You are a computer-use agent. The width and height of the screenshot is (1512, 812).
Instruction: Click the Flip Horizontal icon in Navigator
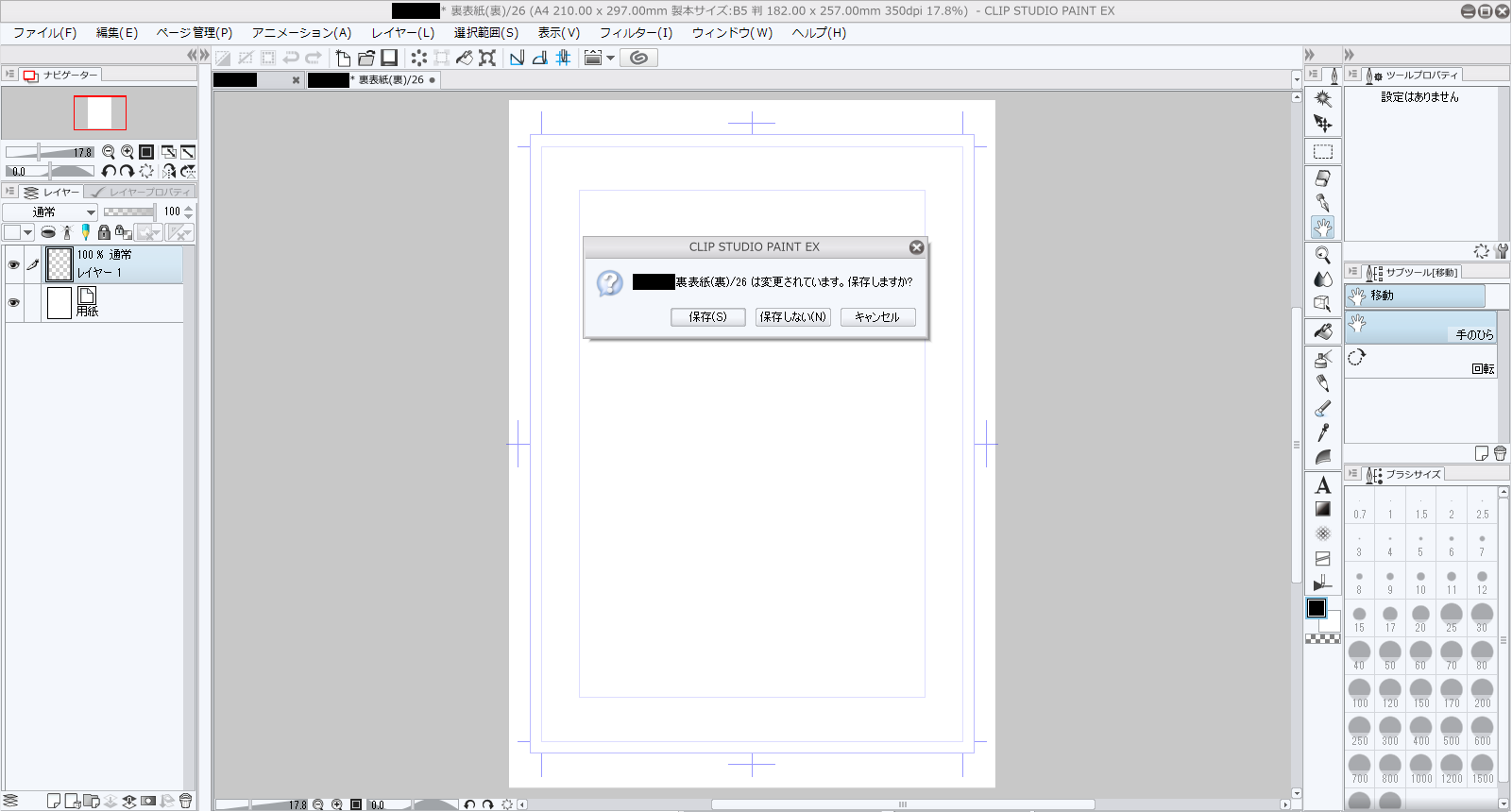(x=168, y=171)
